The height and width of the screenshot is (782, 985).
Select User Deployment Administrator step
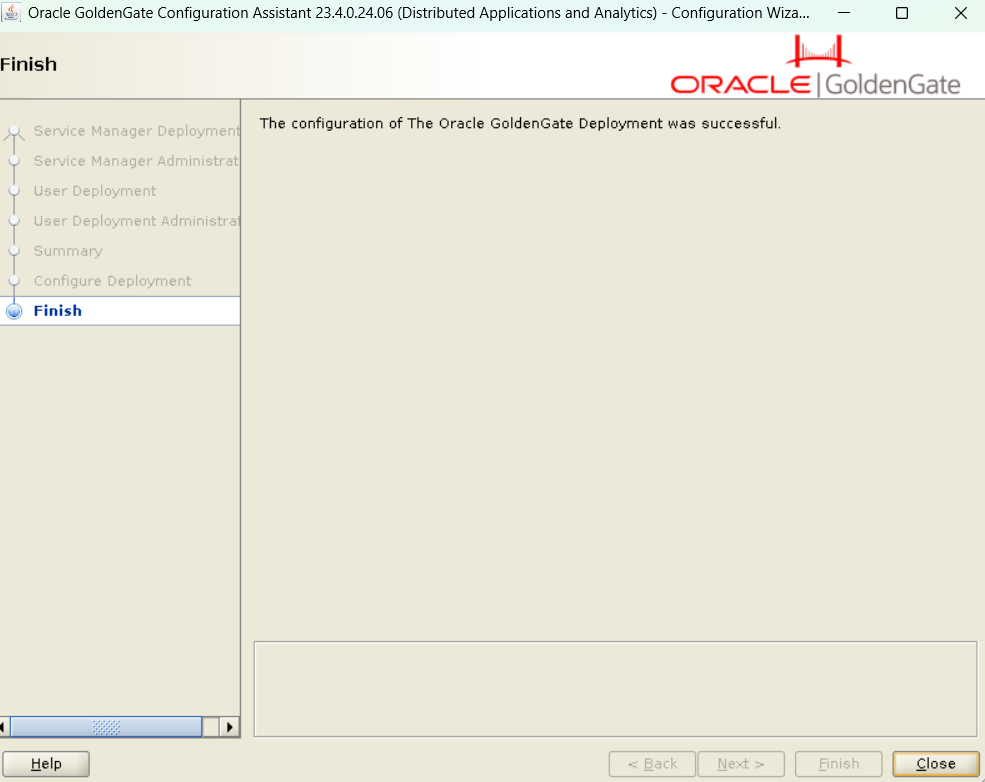pyautogui.click(x=136, y=221)
